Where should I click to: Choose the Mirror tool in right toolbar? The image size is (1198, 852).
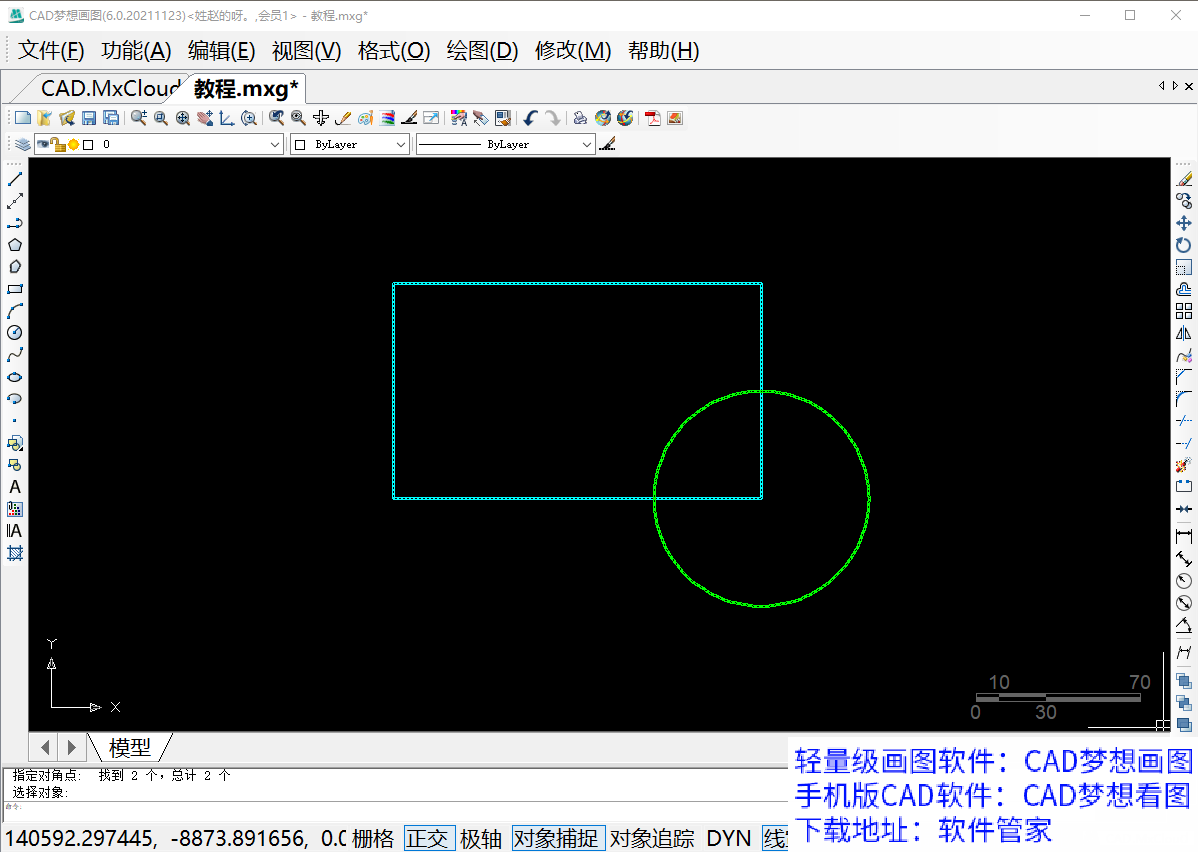pyautogui.click(x=1183, y=333)
